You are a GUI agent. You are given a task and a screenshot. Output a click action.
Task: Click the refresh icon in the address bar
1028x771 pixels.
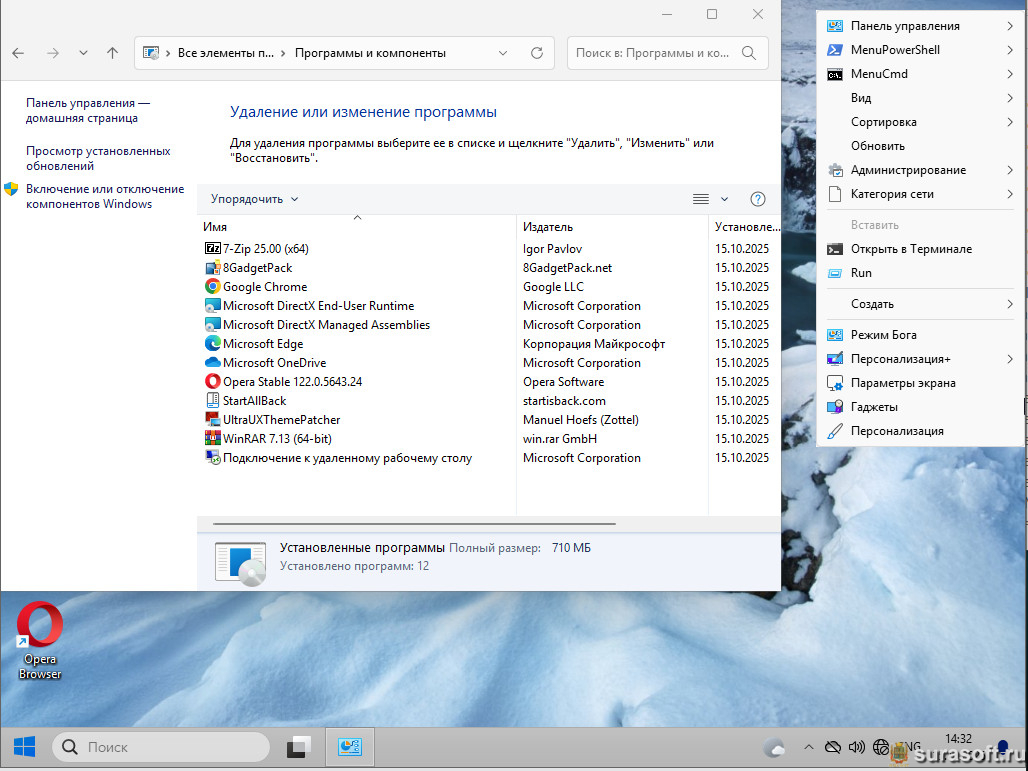[537, 53]
